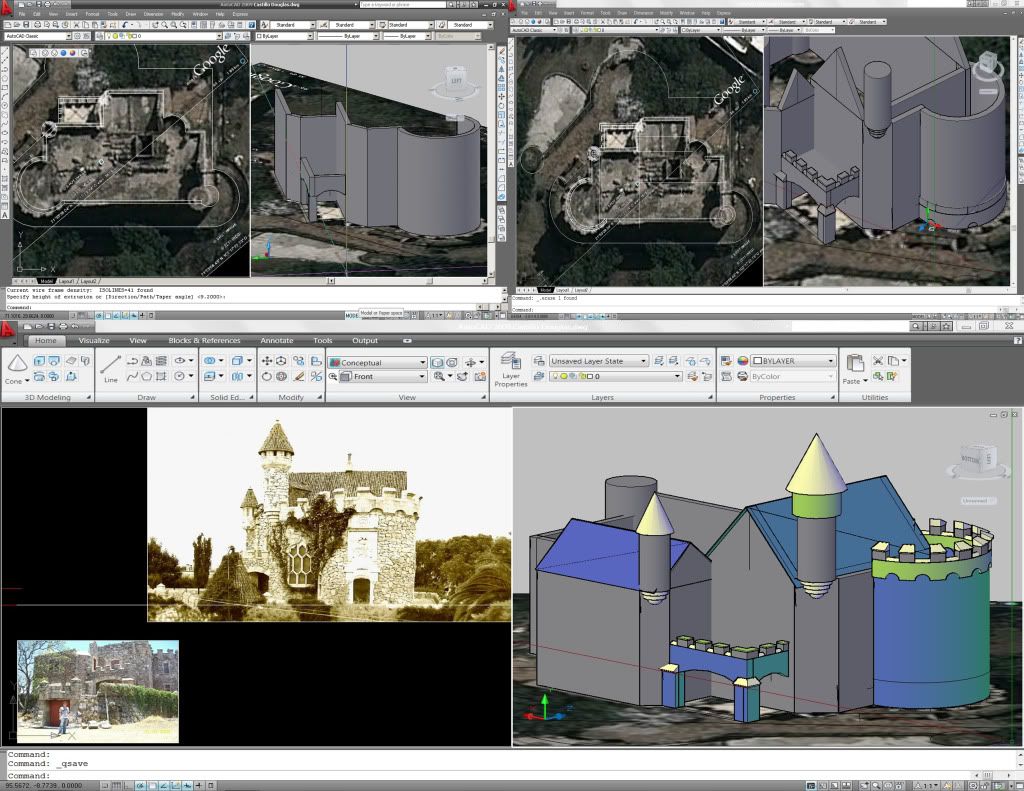Click the ribbon minimize toggle button
This screenshot has height=791, width=1024.
pos(408,340)
